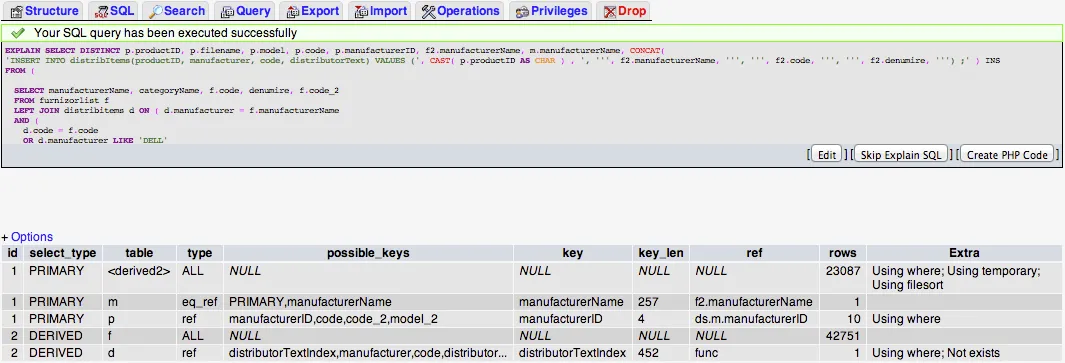Switch to the SQL tab
Viewport: 1065px width, 363px height.
point(113,11)
